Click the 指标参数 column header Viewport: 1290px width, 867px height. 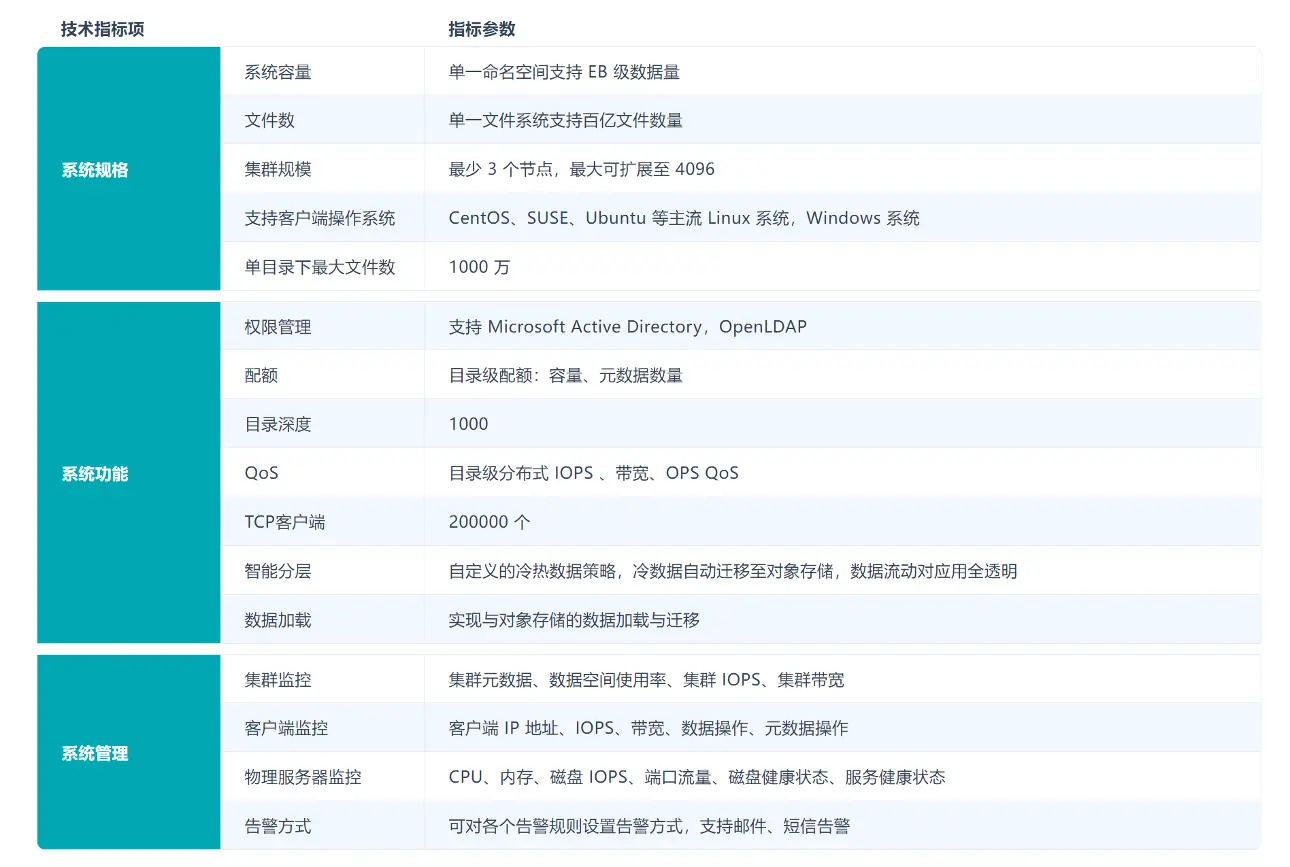[x=482, y=29]
